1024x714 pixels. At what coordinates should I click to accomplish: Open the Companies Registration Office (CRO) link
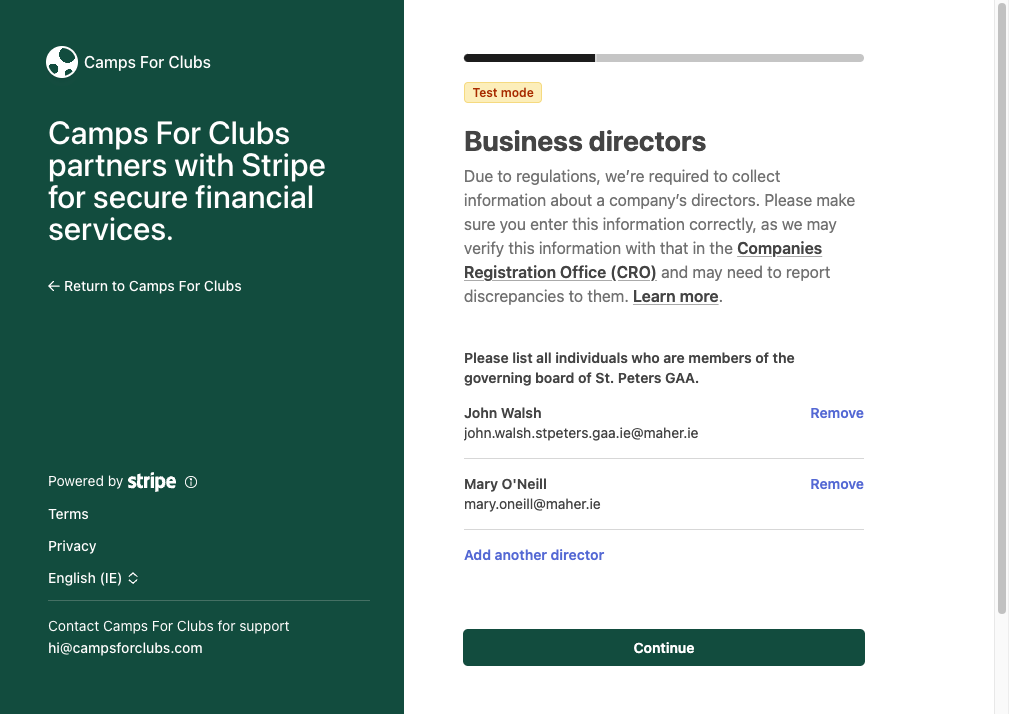point(643,261)
